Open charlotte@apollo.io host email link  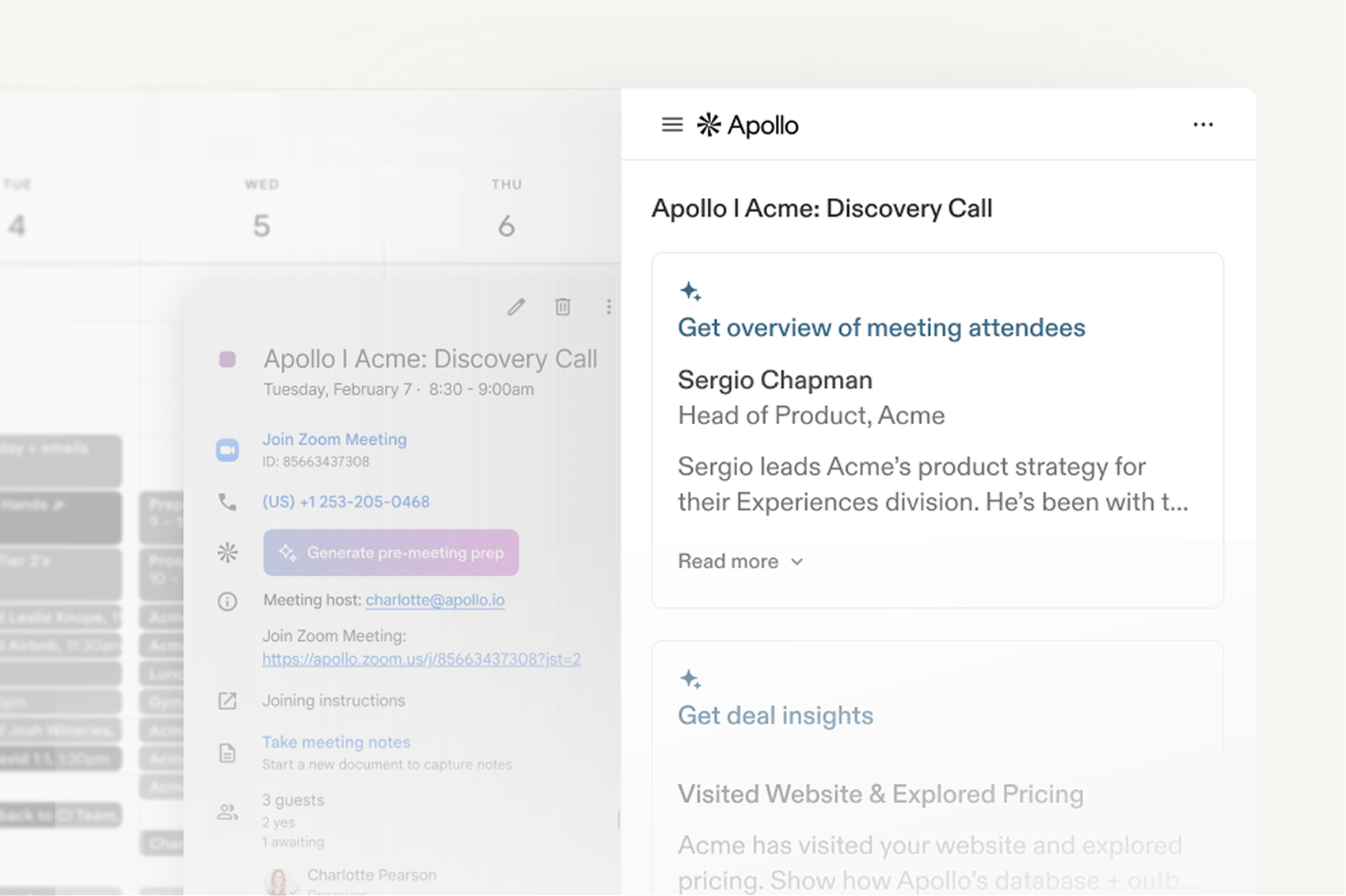click(x=435, y=600)
